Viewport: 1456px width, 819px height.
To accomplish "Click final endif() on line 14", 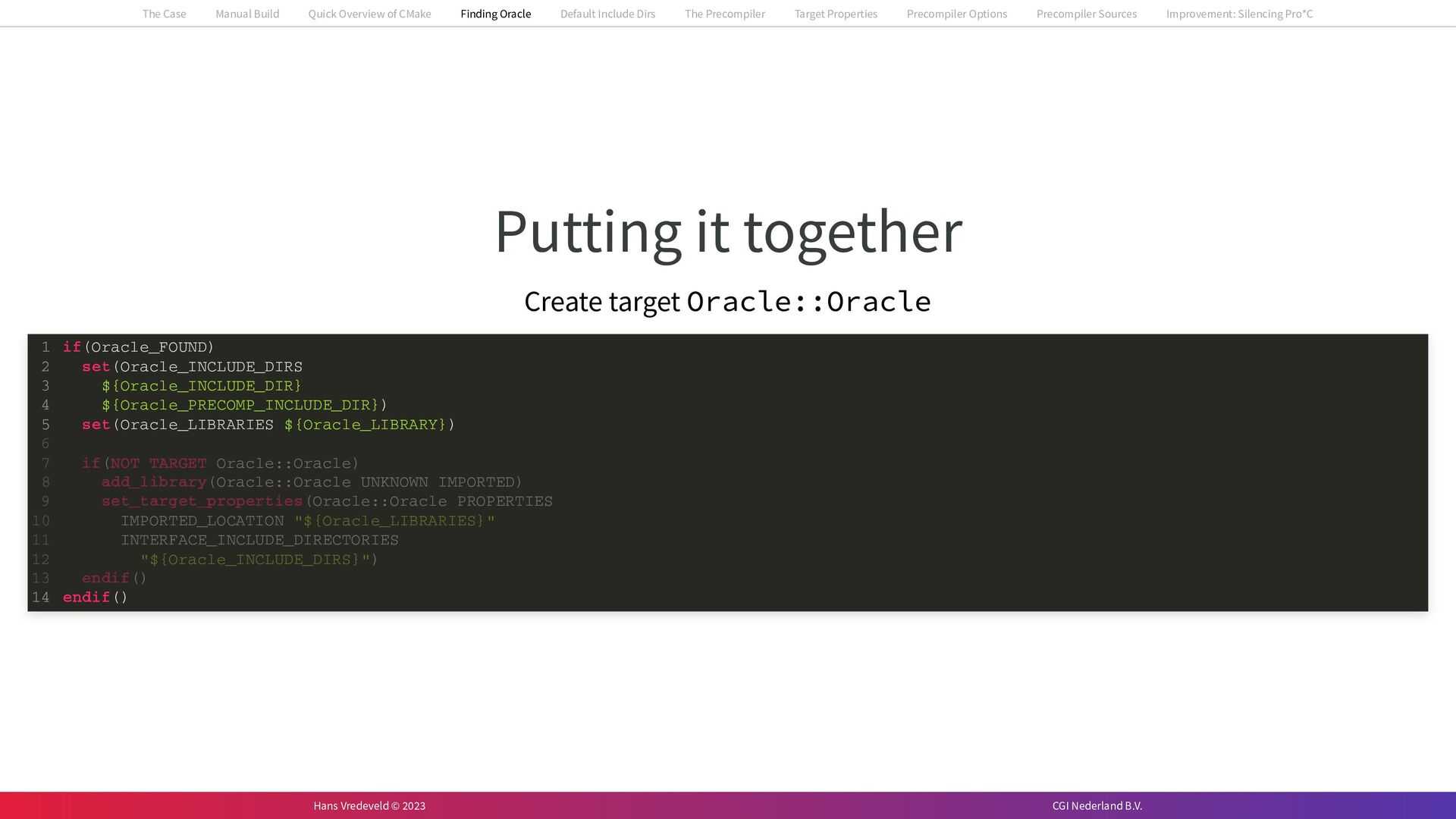I will point(95,598).
